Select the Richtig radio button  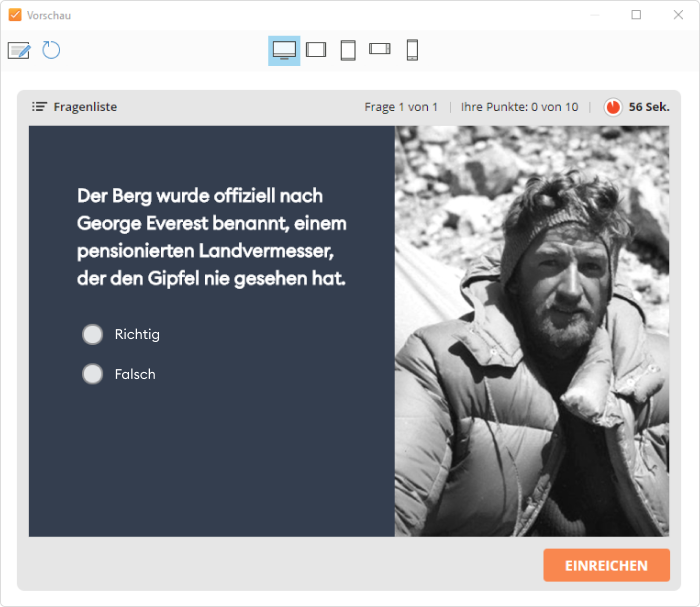pos(92,334)
